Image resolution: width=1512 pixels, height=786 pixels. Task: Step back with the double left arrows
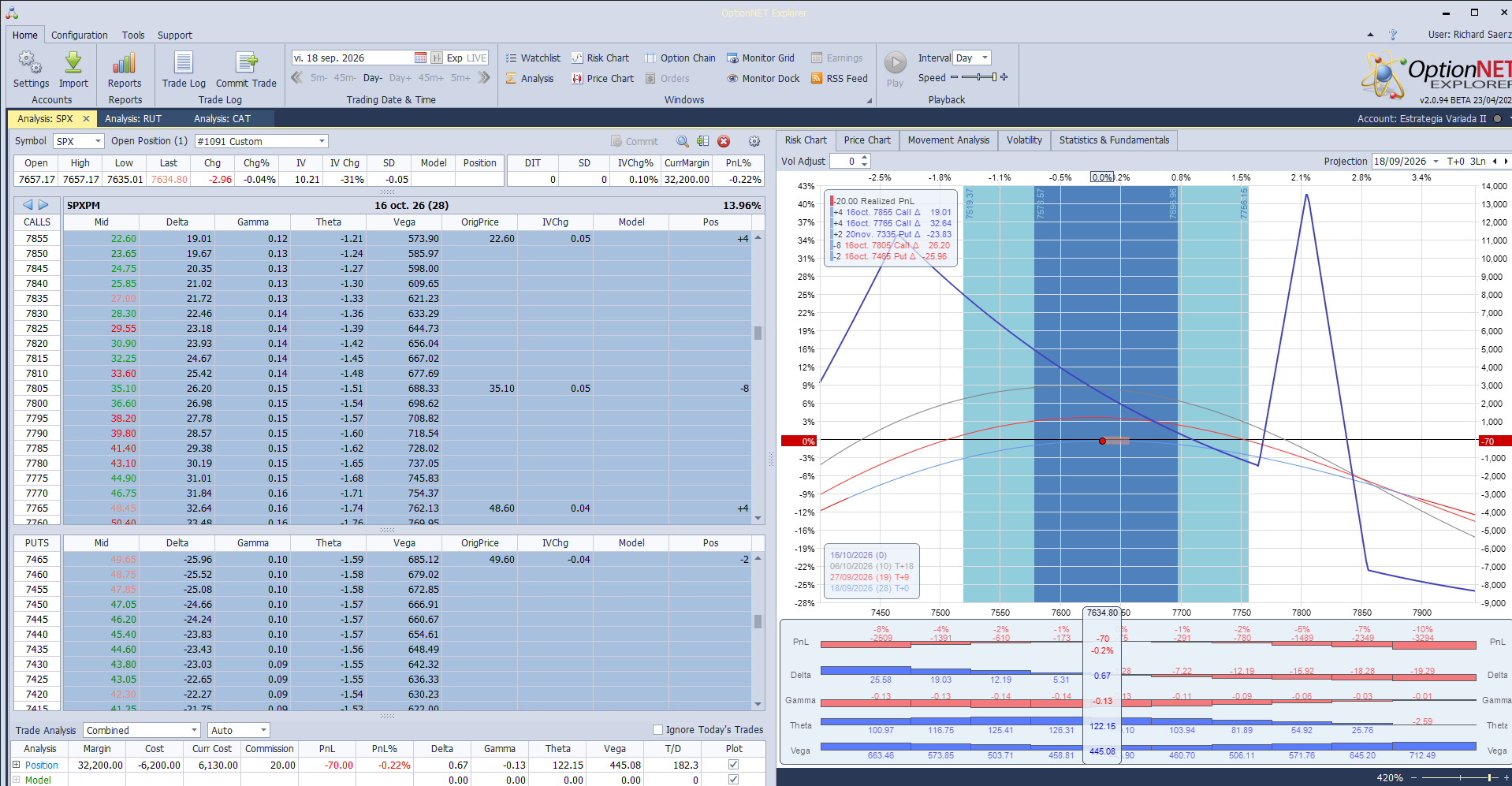pyautogui.click(x=297, y=77)
